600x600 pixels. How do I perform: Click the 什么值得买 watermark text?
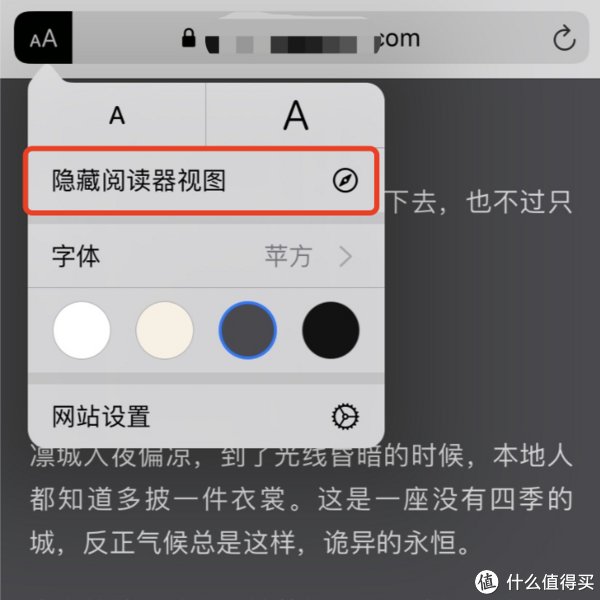pos(550,582)
